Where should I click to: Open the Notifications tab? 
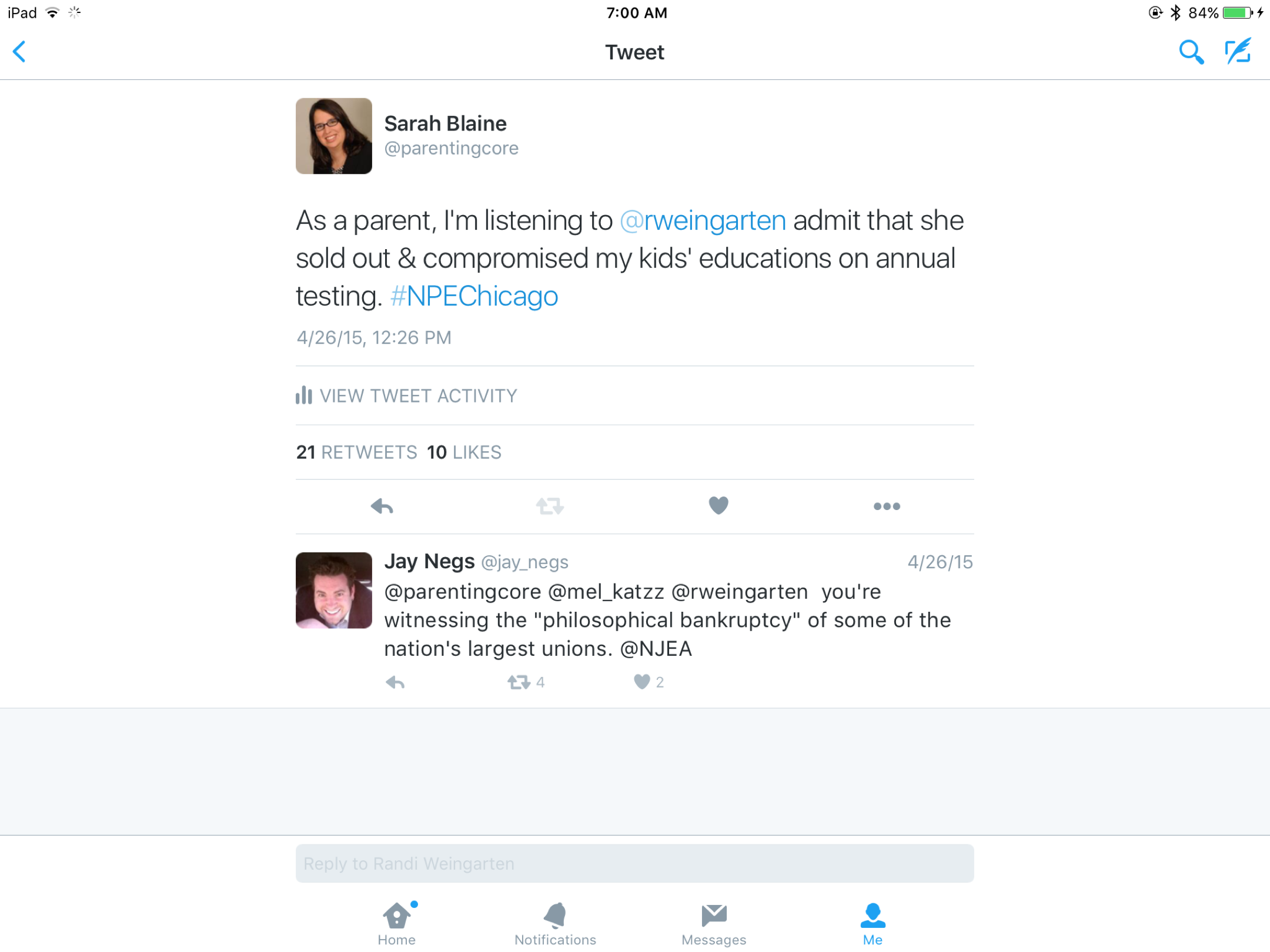(x=556, y=923)
